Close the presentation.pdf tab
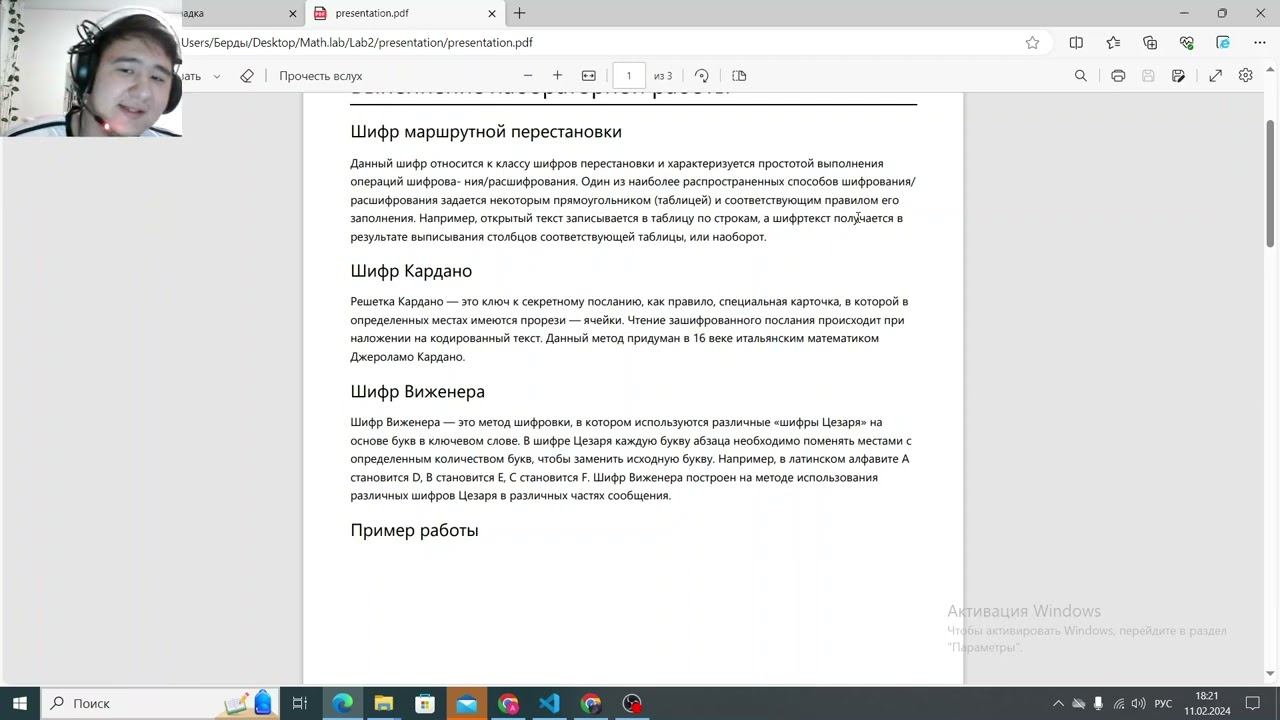Screen dimensions: 1280x720 point(492,13)
